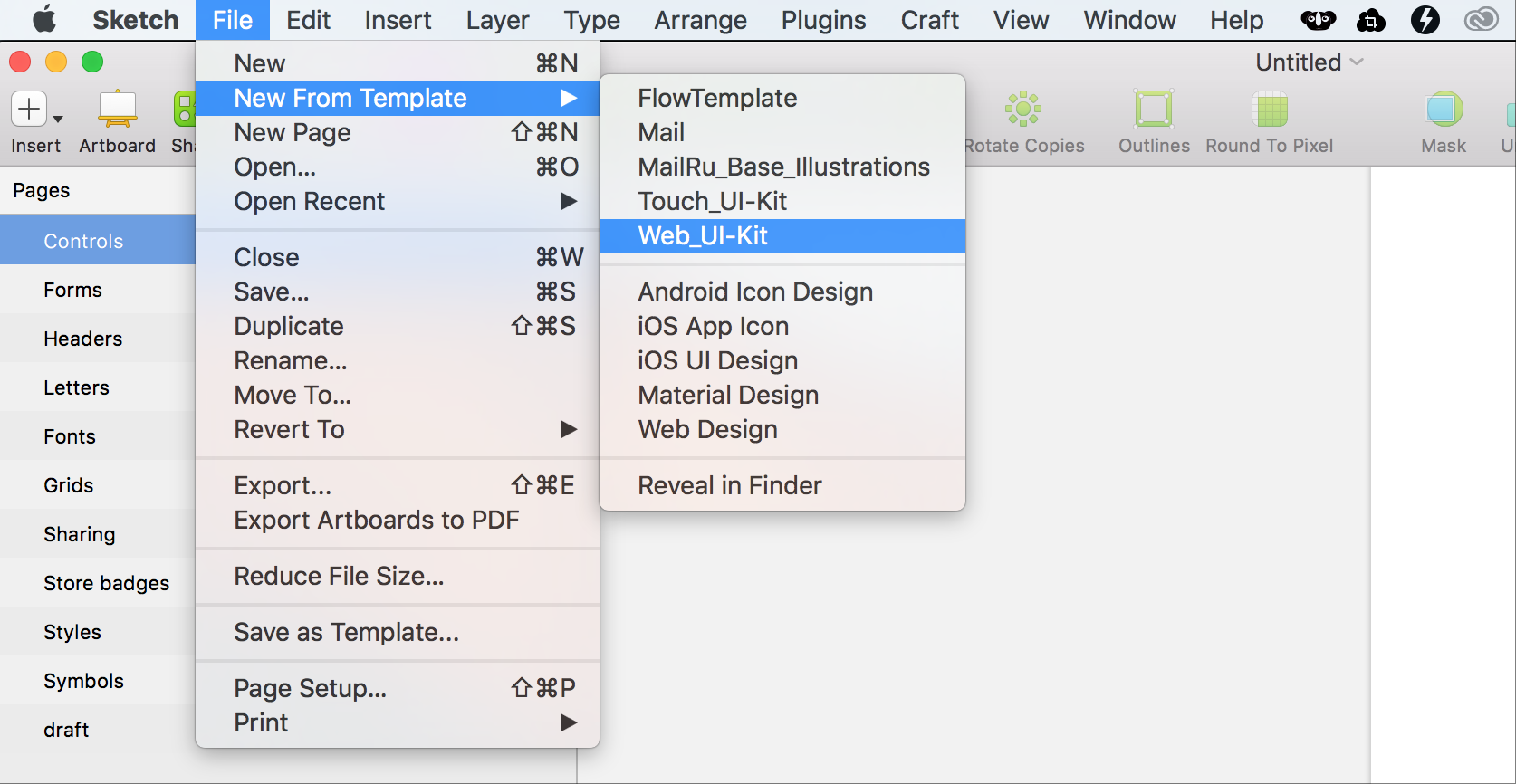
Task: Select the Forms page in sidebar
Action: (x=72, y=290)
